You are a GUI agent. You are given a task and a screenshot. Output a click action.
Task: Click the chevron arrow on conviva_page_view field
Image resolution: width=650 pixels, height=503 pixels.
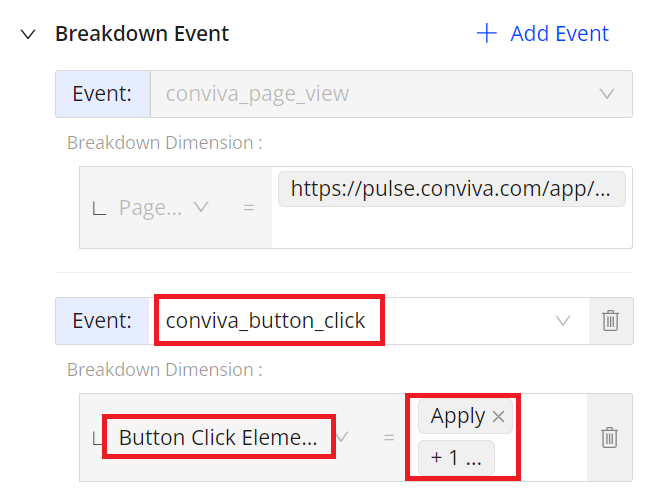point(607,94)
